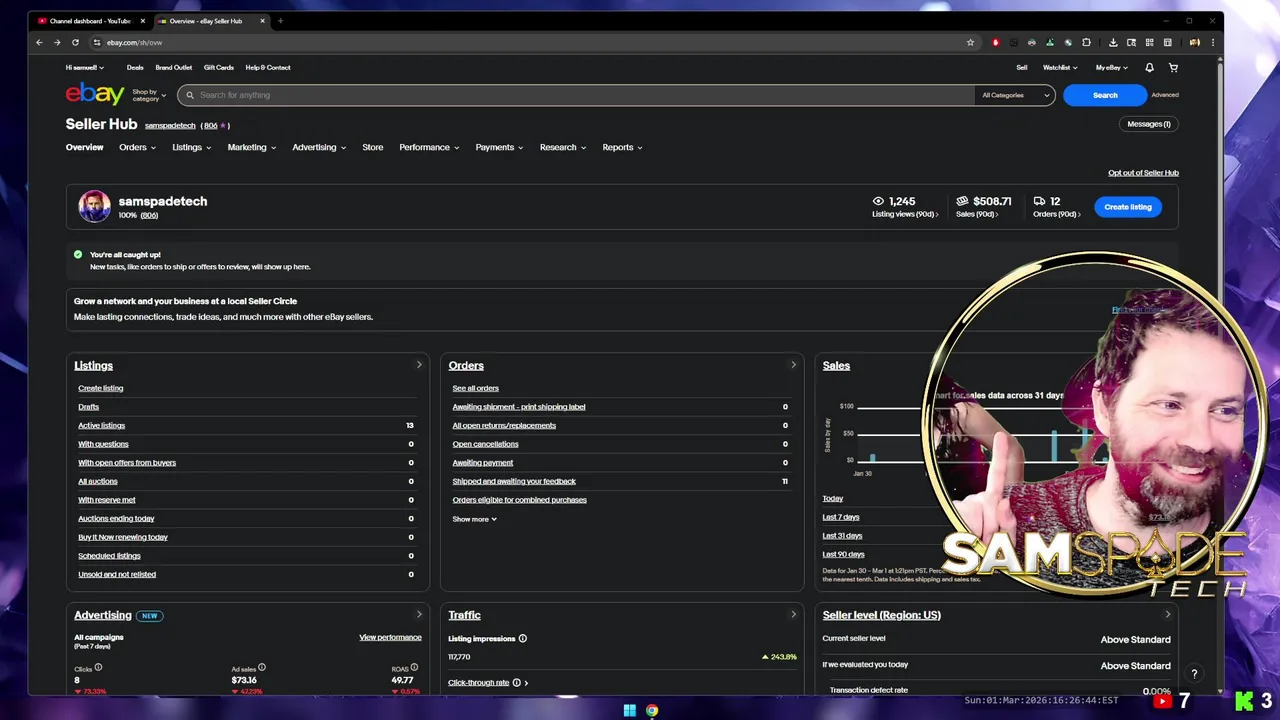The height and width of the screenshot is (720, 1280).
Task: Open Messages (1) button
Action: click(x=1148, y=124)
